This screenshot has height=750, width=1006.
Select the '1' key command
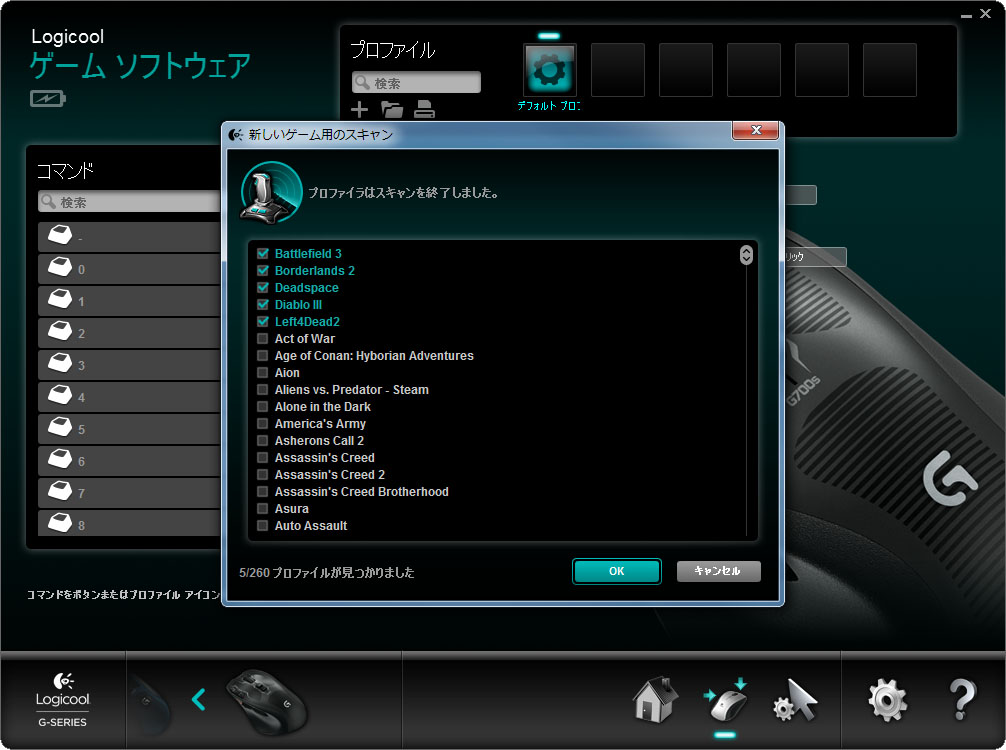point(129,301)
